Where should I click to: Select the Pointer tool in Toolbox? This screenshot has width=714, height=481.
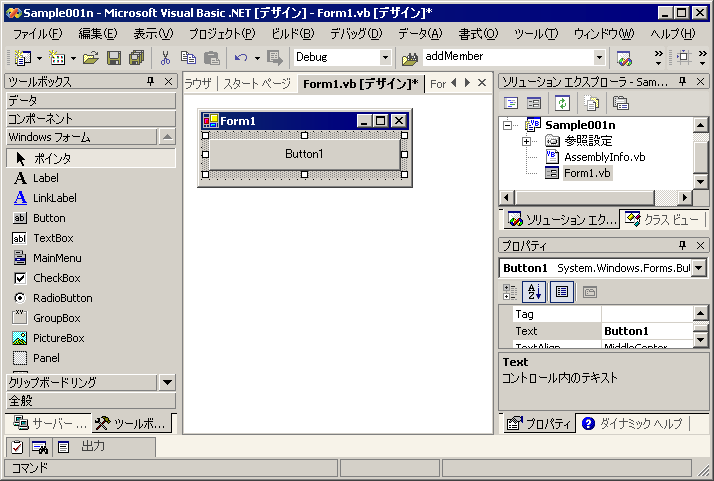pos(91,159)
